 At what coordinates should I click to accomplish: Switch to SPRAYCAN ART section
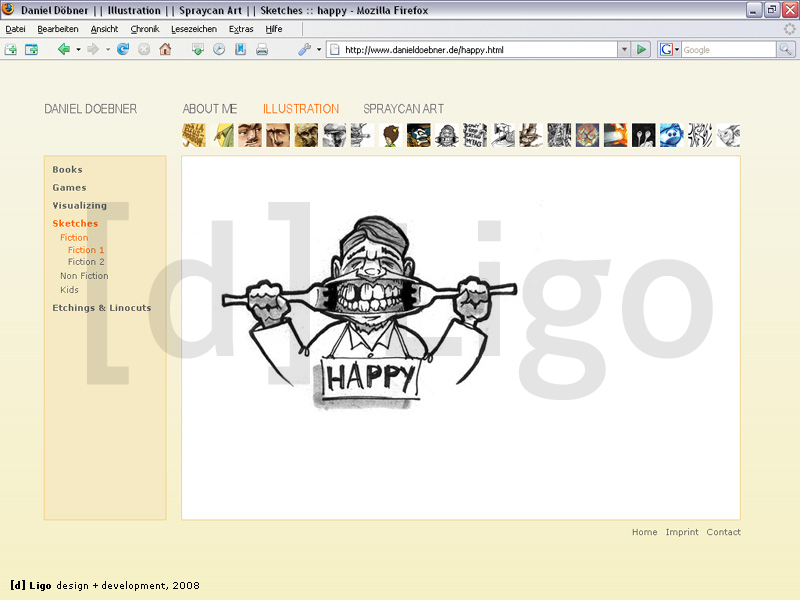click(404, 109)
